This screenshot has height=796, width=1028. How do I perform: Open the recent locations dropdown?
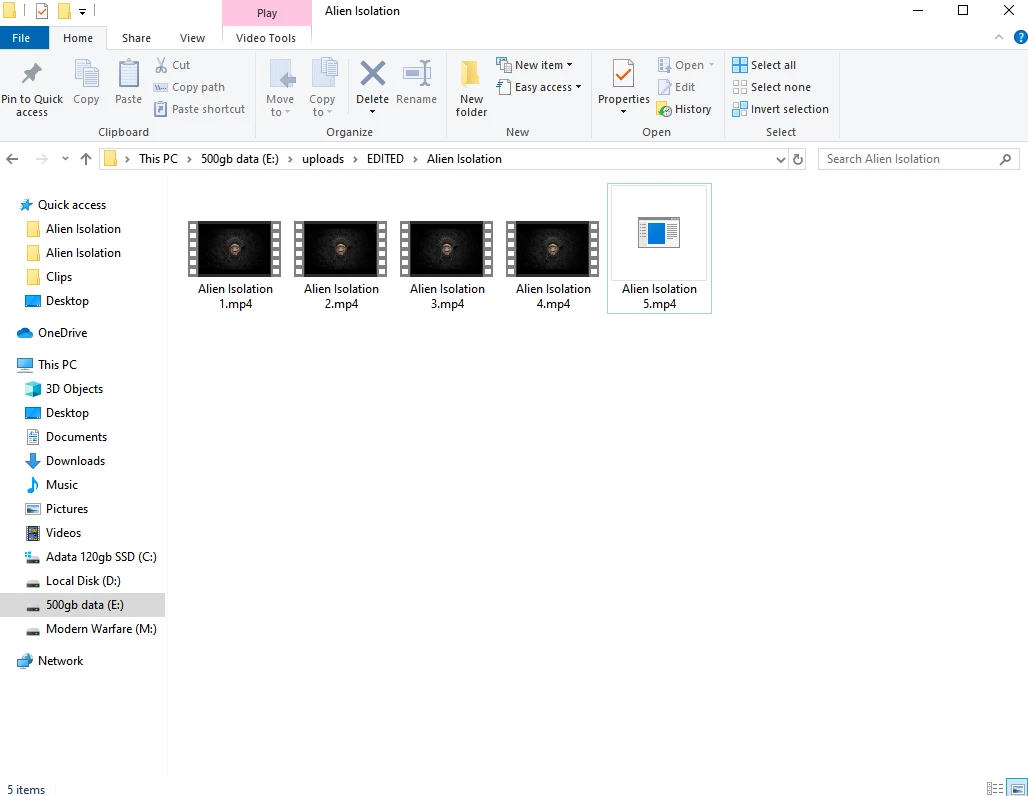65,159
